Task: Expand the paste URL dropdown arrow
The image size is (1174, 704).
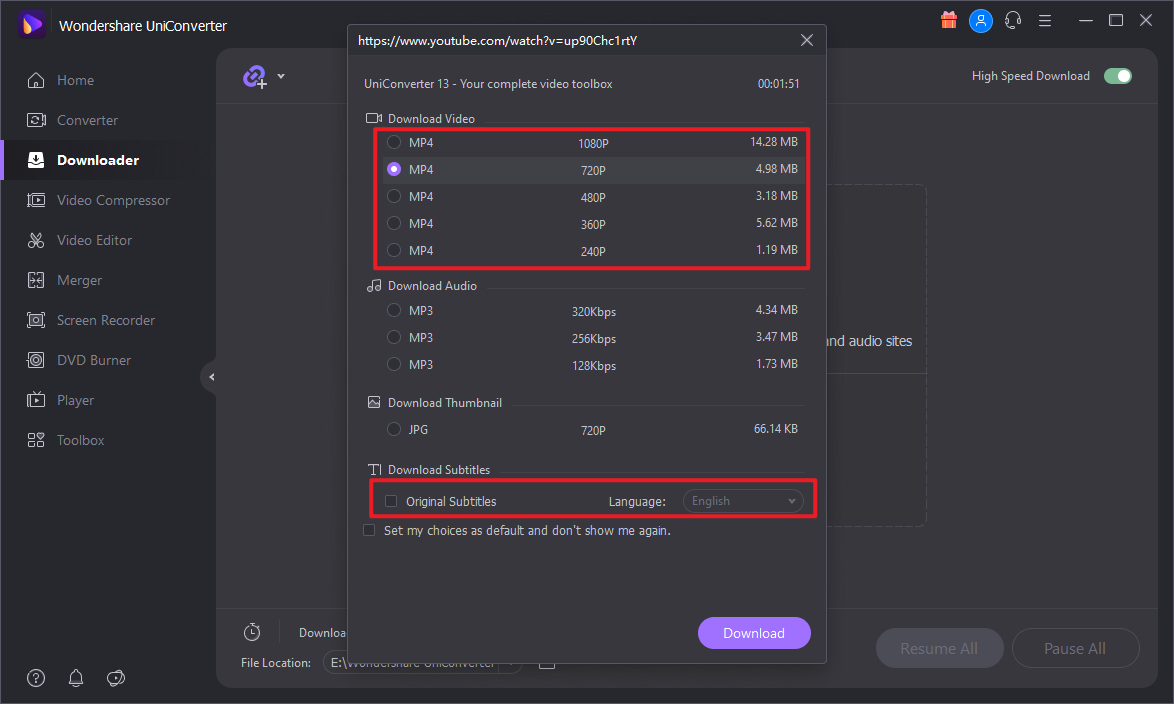Action: 281,77
